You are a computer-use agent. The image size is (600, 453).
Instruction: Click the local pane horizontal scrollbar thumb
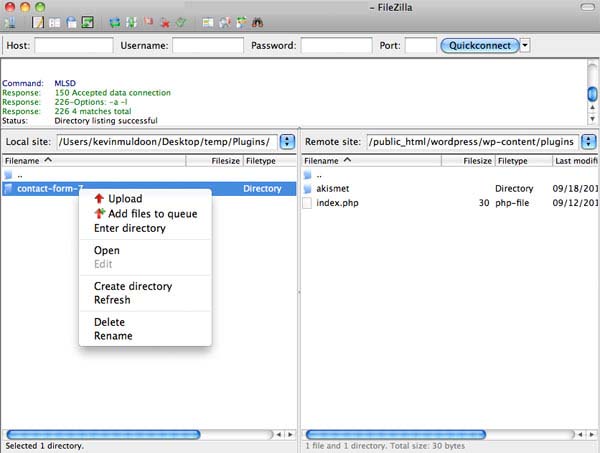click(103, 434)
